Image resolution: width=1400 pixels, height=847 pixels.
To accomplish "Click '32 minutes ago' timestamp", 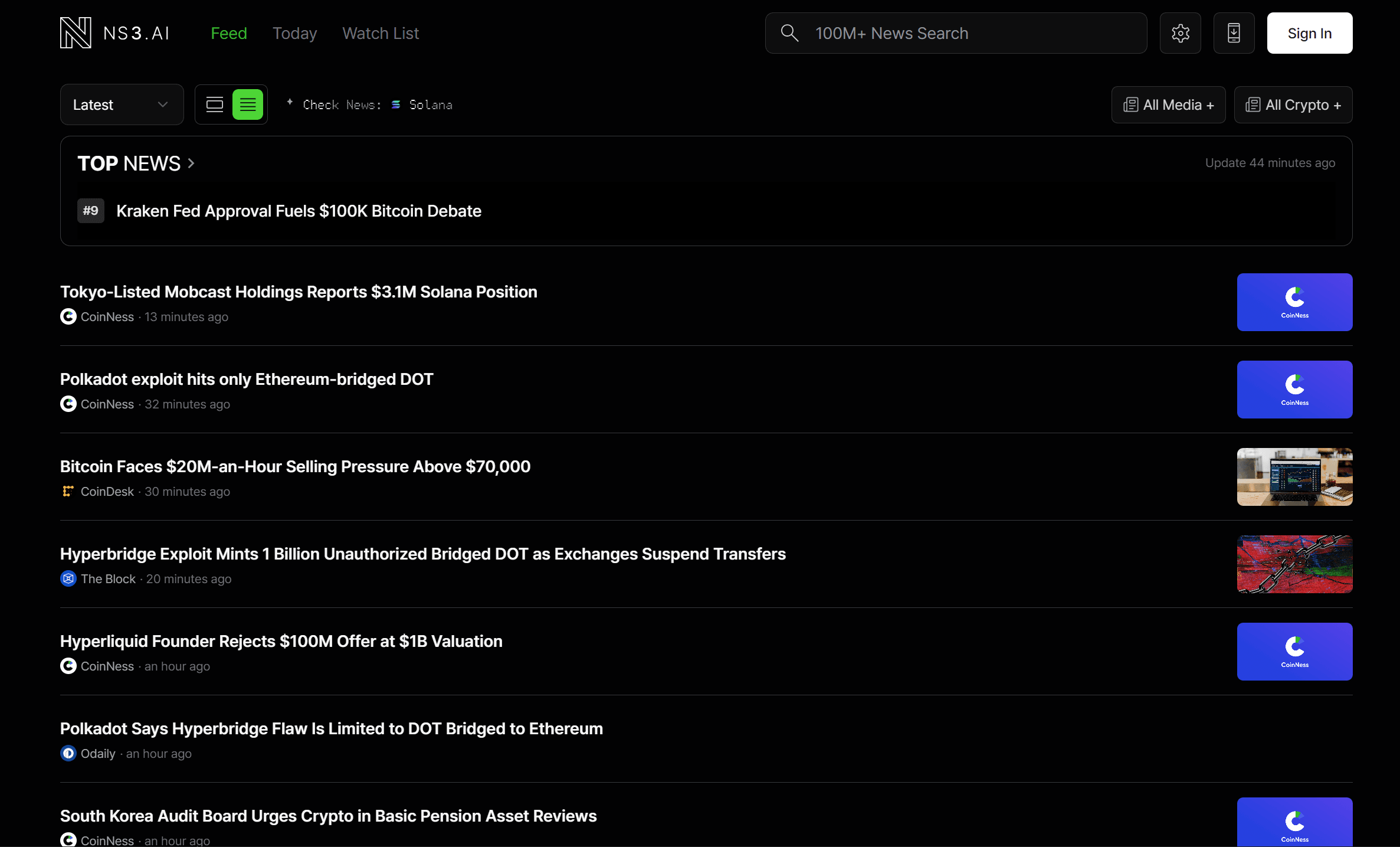I will click(188, 404).
